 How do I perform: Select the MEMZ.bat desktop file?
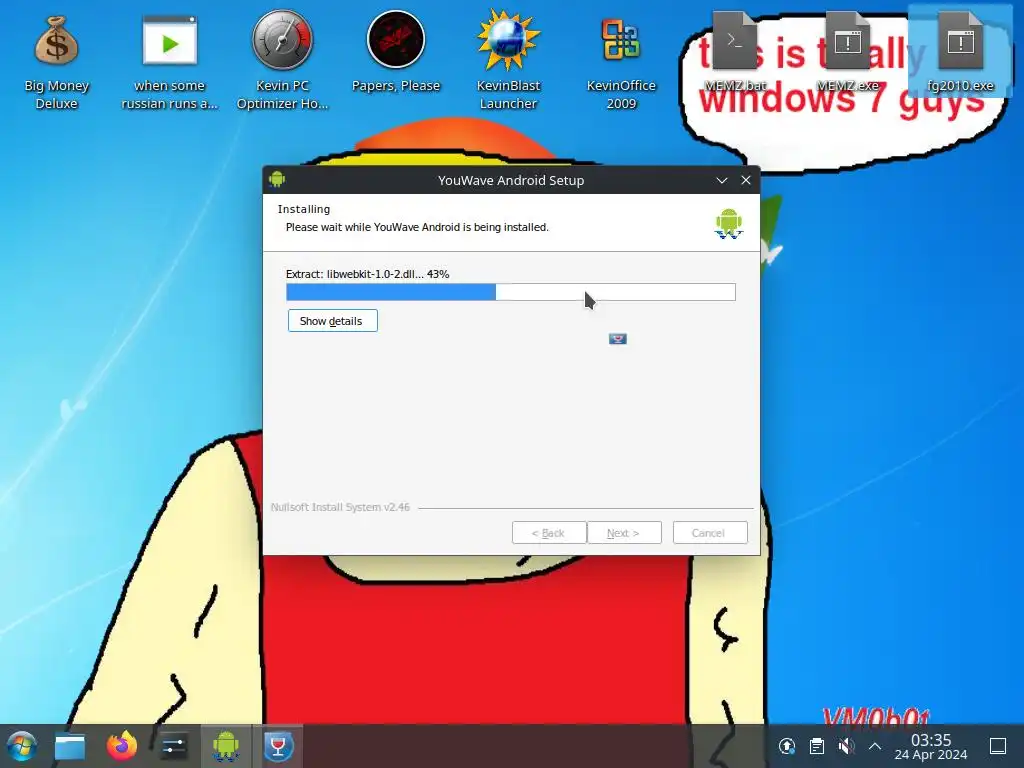click(x=735, y=52)
